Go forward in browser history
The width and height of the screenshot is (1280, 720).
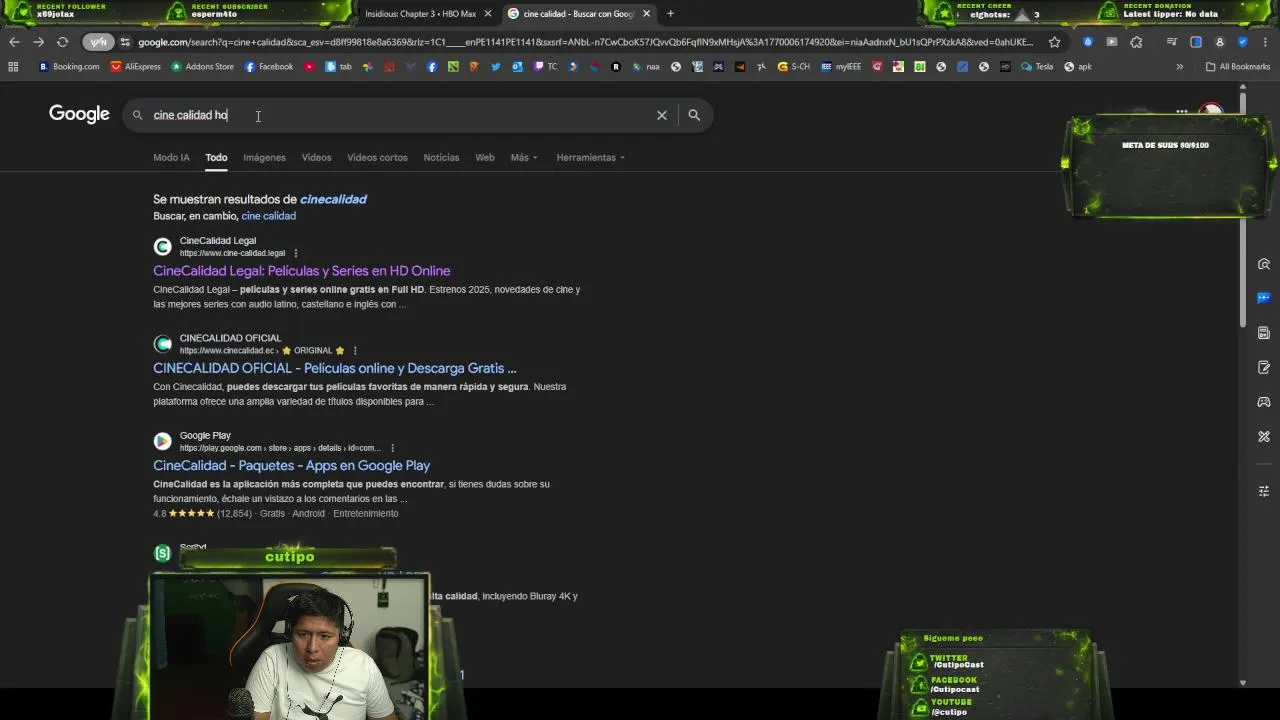pos(38,42)
